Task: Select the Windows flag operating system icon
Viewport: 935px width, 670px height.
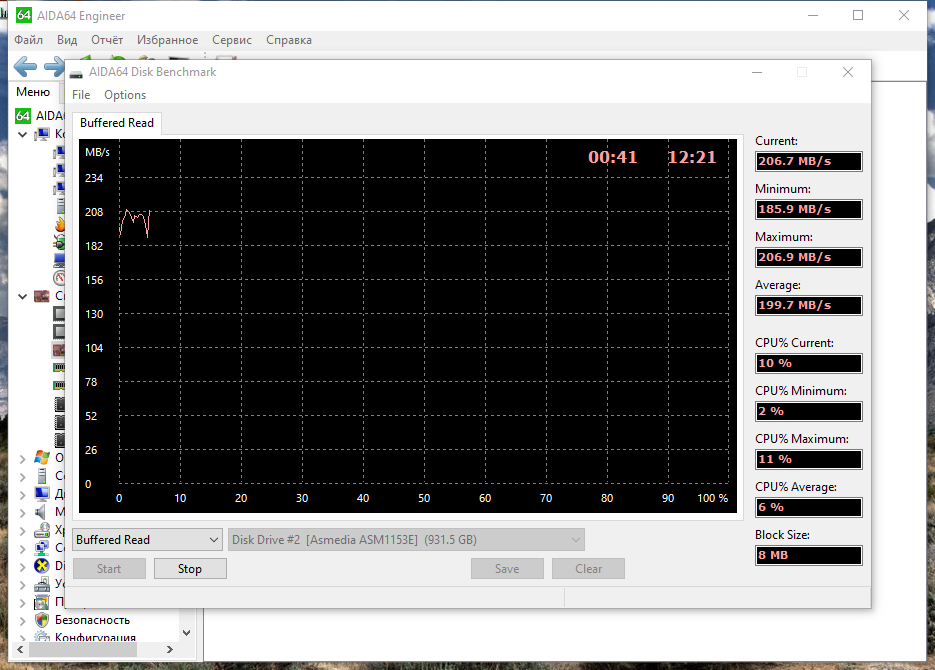Action: [42, 458]
